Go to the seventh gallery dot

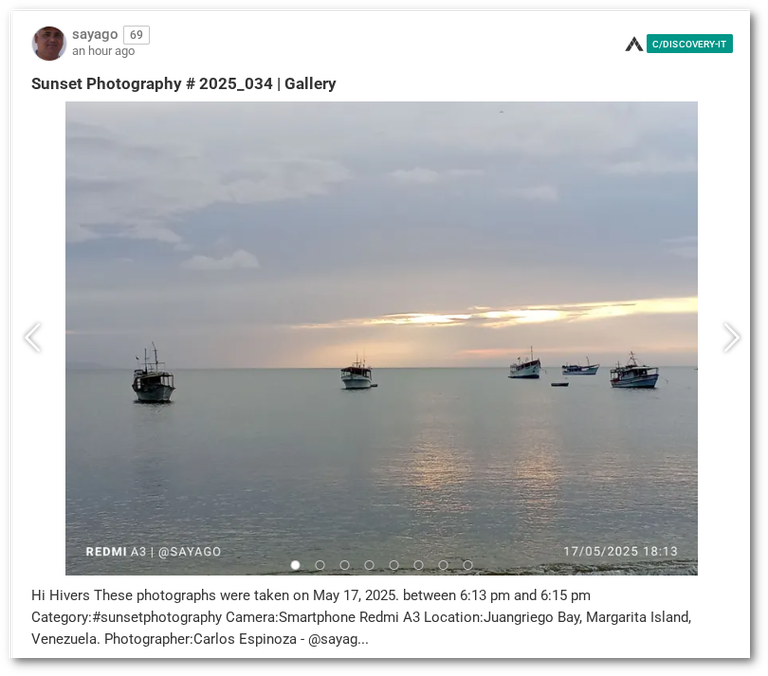click(x=443, y=565)
